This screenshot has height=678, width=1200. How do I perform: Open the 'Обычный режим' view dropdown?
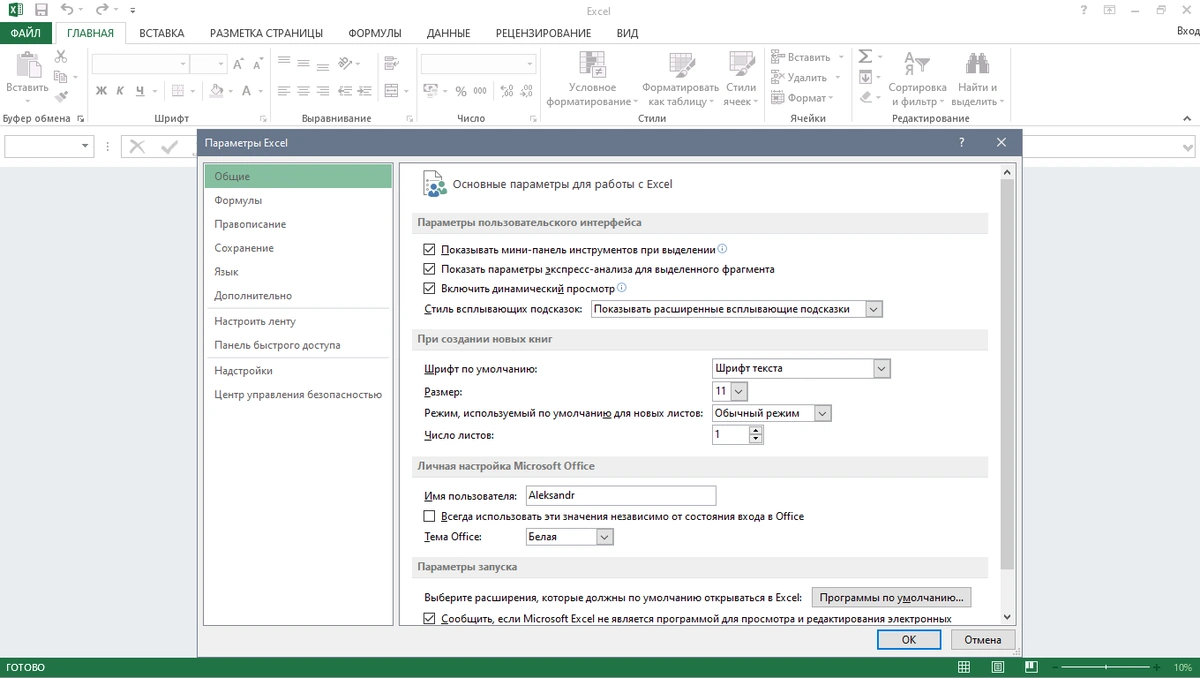click(x=822, y=413)
